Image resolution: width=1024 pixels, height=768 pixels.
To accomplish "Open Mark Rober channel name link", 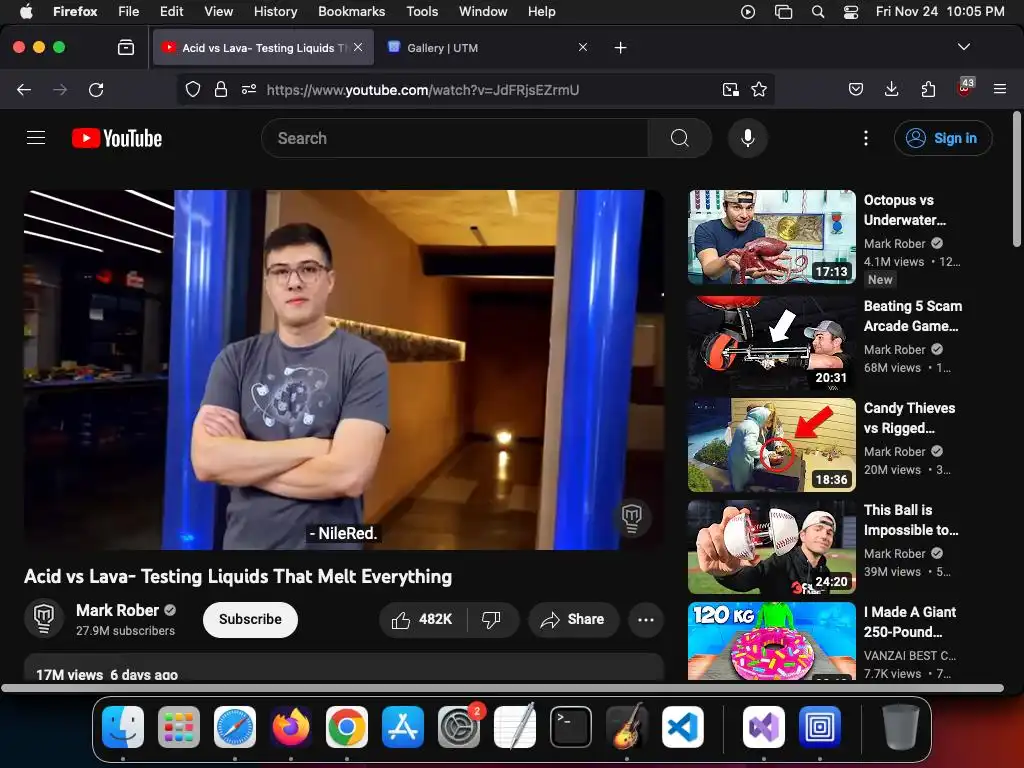I will click(118, 611).
